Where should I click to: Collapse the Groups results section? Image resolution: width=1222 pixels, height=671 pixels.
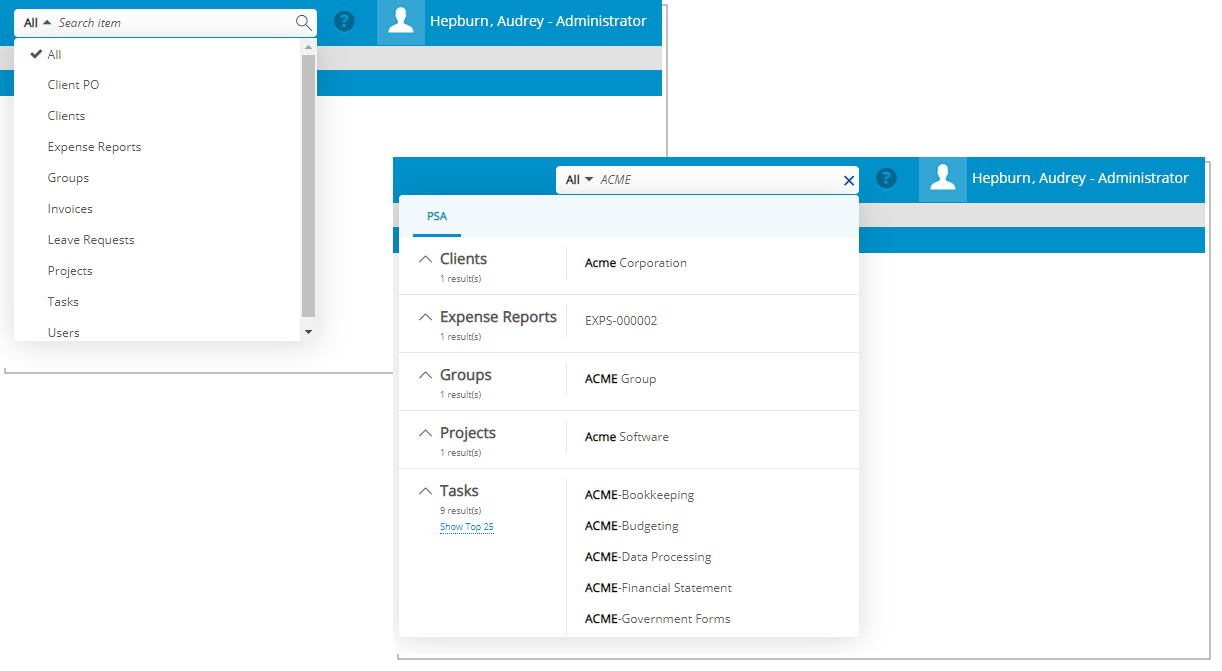tap(425, 375)
